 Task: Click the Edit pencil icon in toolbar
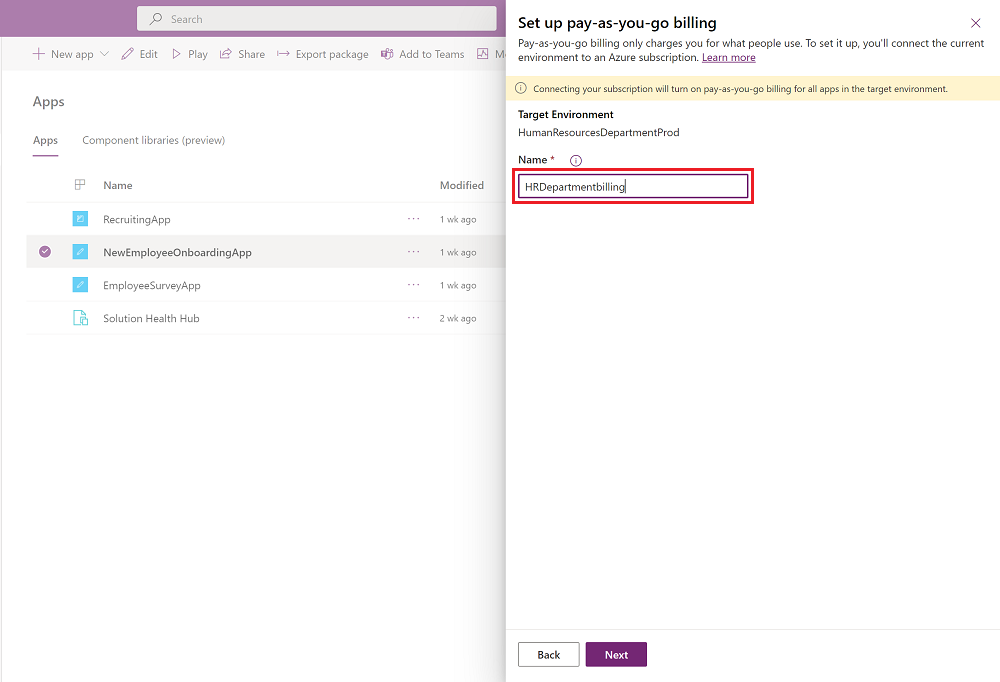[x=127, y=54]
